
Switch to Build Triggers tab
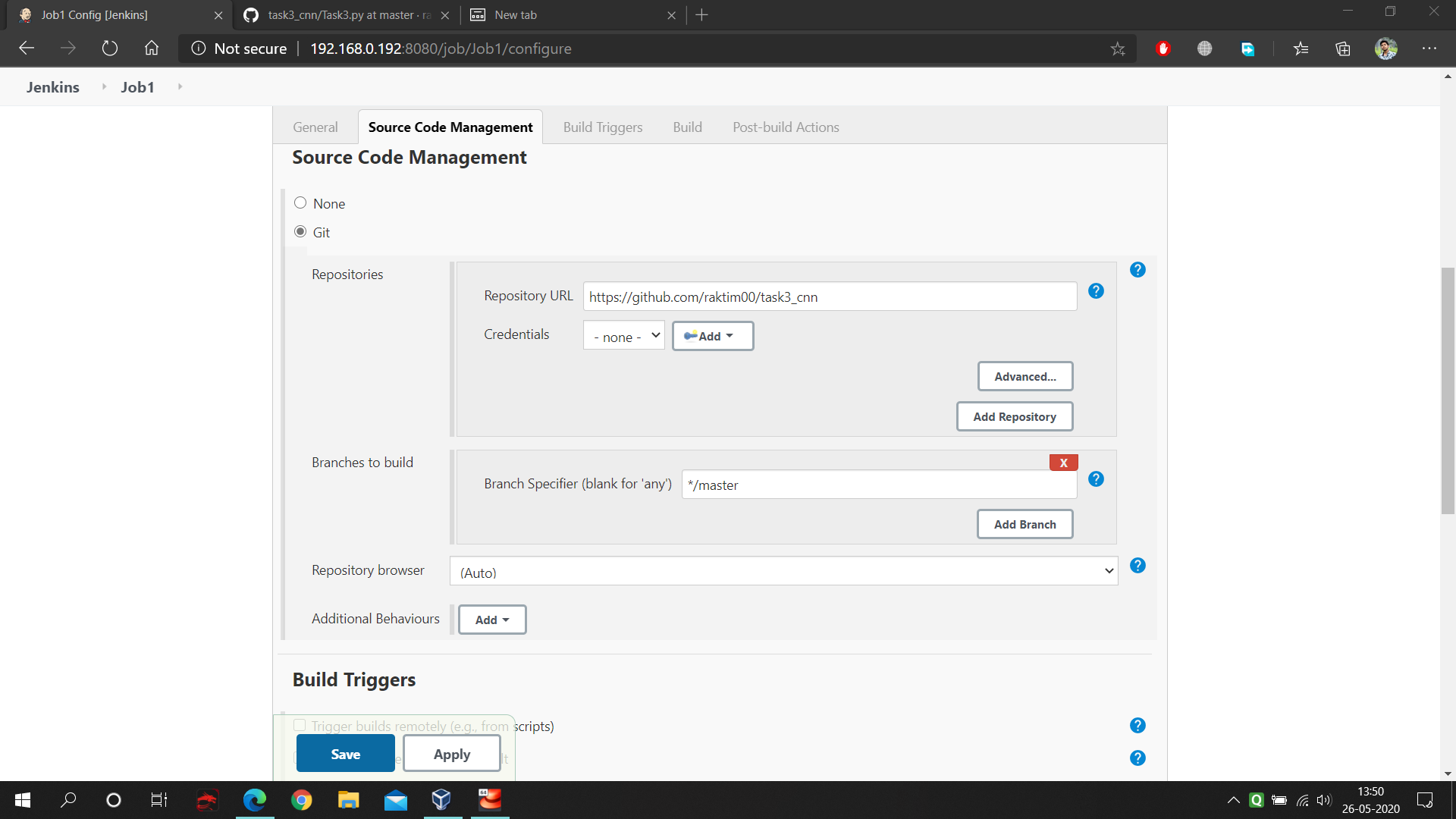click(602, 127)
